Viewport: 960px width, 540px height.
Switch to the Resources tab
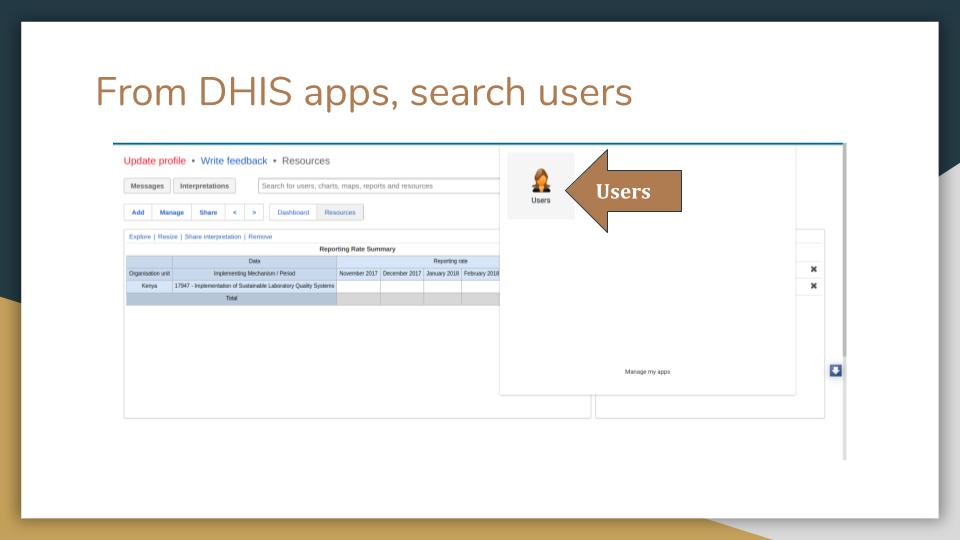(340, 212)
